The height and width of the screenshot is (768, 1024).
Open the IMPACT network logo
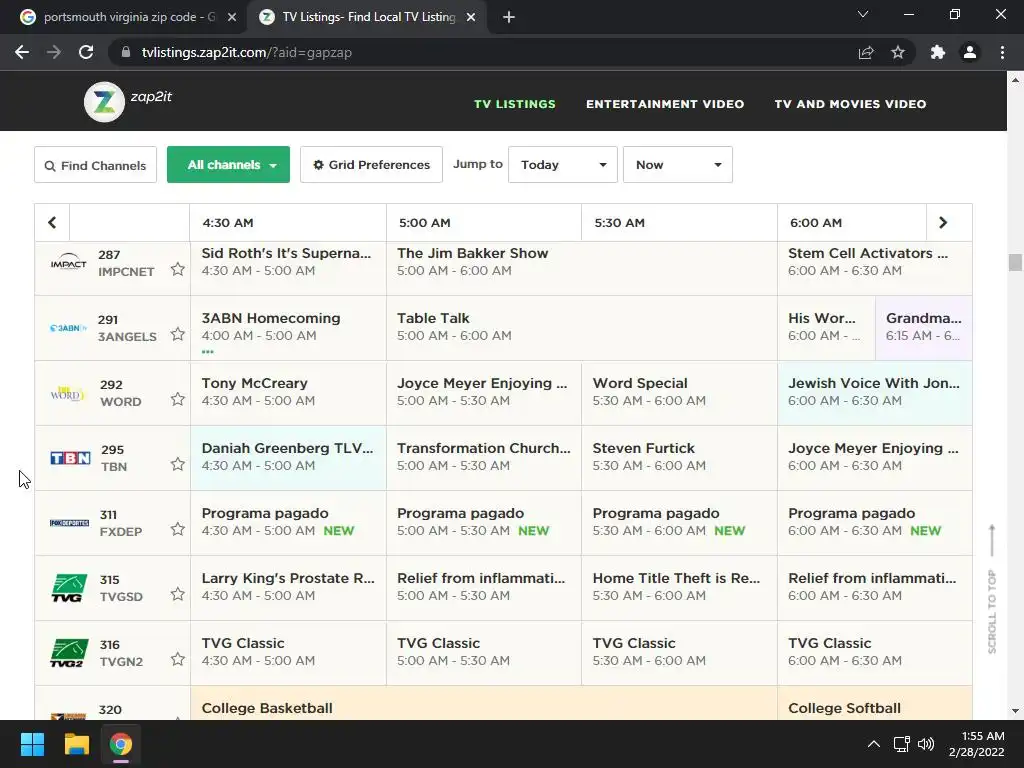pos(69,263)
